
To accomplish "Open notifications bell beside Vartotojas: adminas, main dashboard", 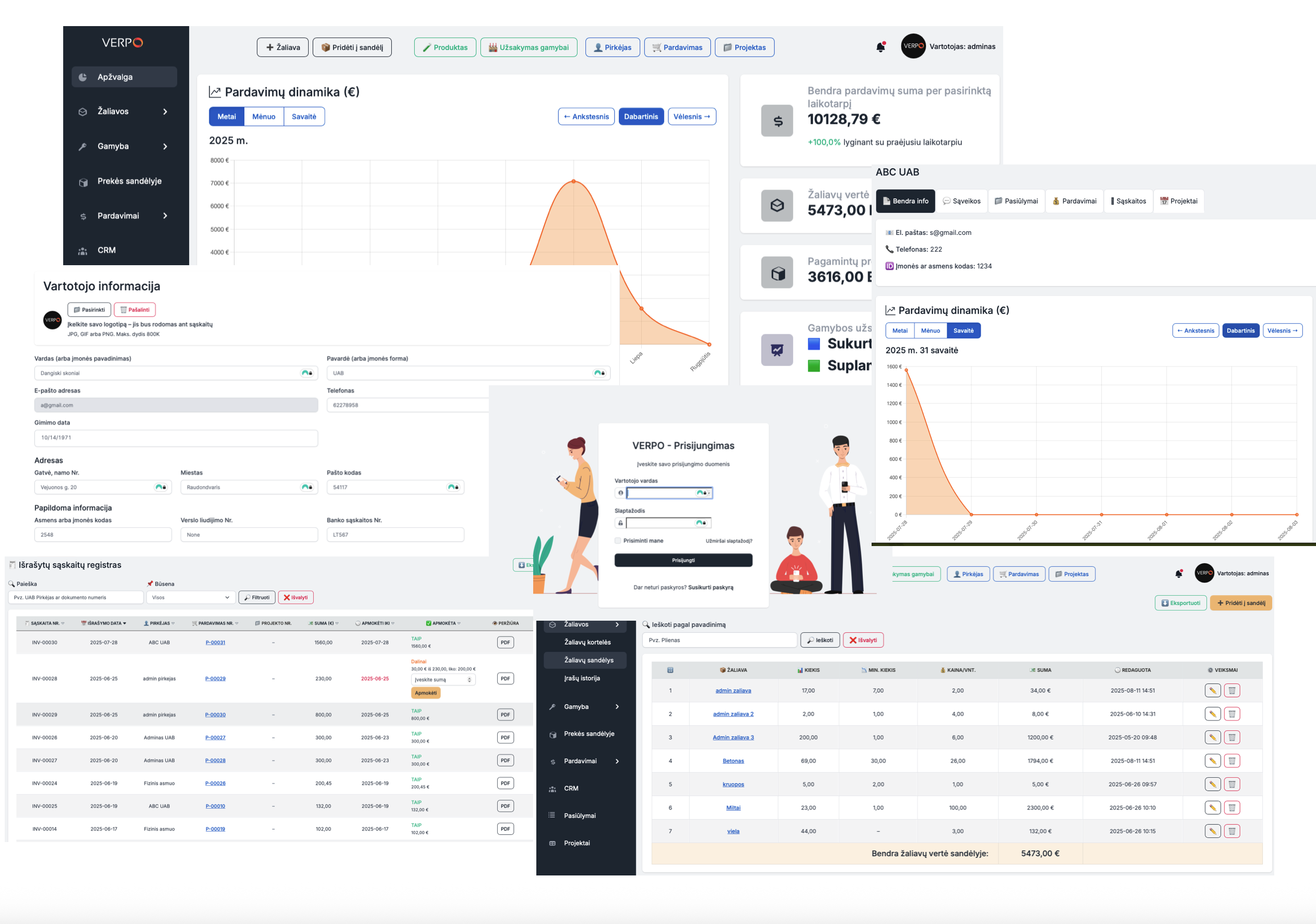I will point(880,47).
